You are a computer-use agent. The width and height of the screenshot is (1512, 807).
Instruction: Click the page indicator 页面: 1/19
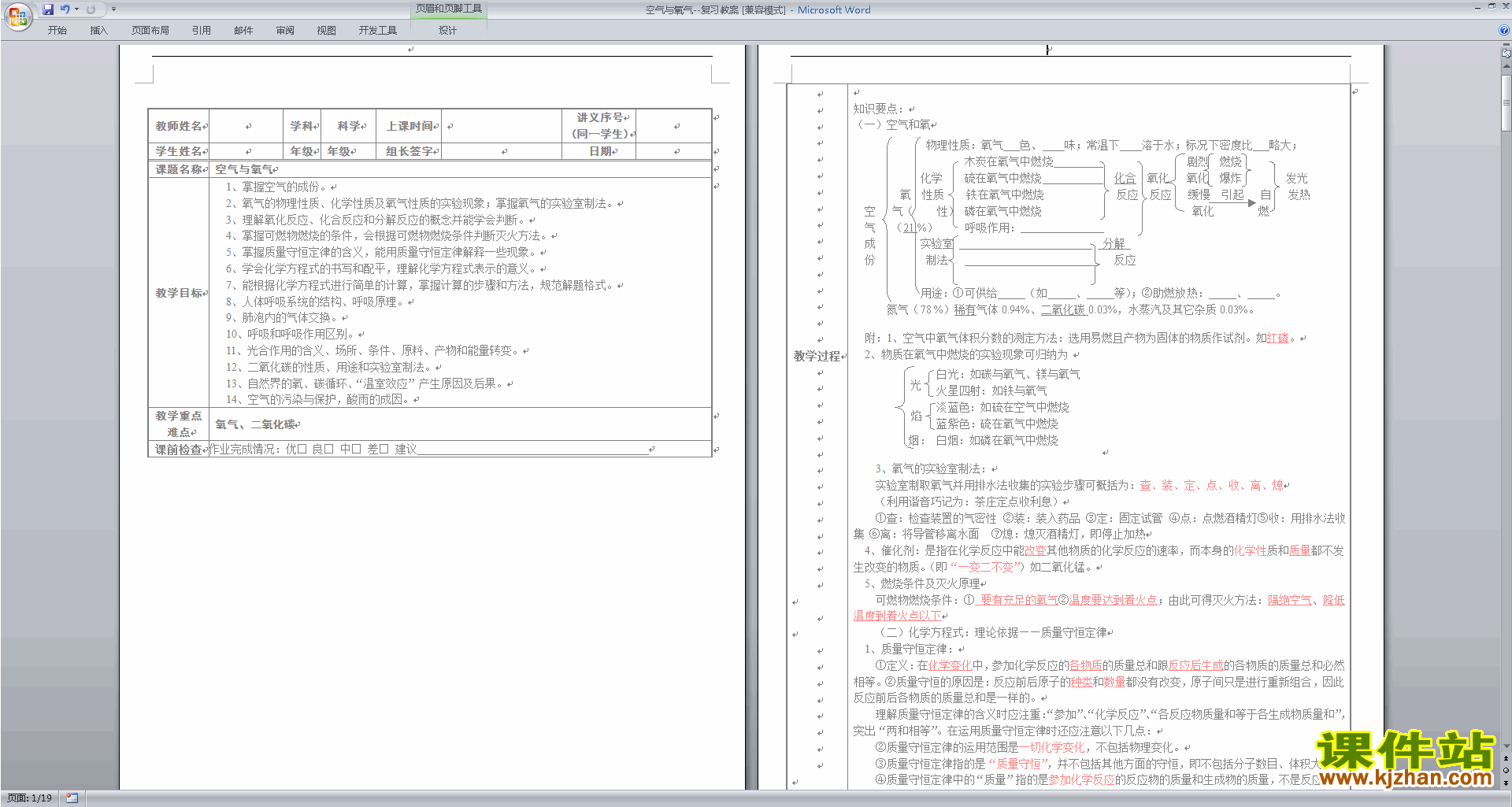pos(30,798)
